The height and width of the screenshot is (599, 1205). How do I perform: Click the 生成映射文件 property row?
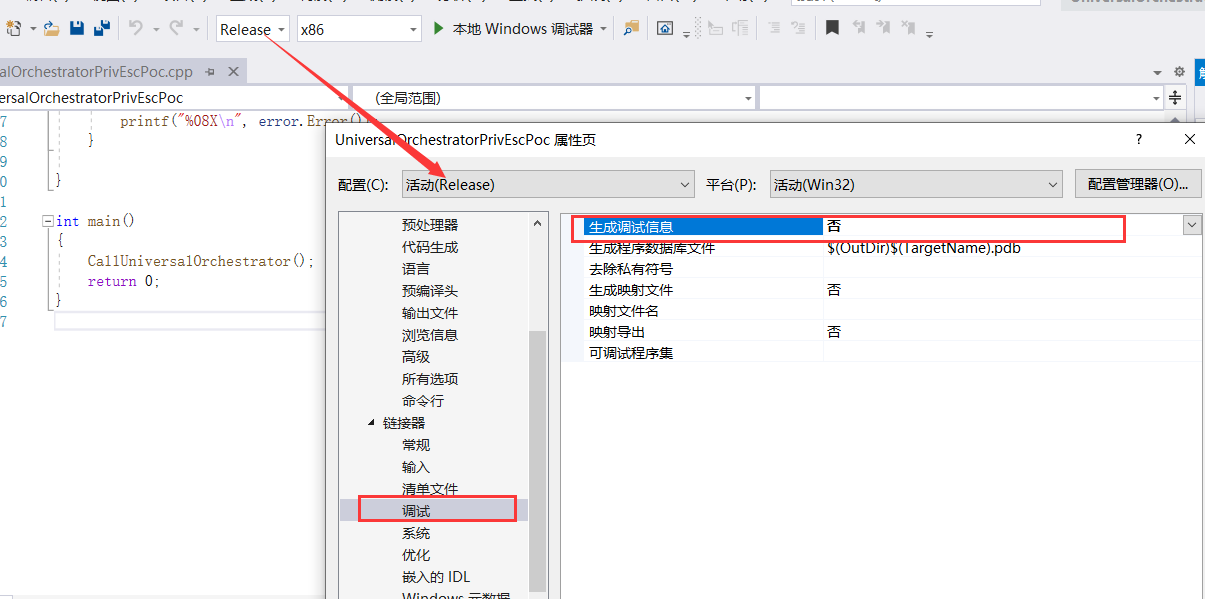point(893,290)
